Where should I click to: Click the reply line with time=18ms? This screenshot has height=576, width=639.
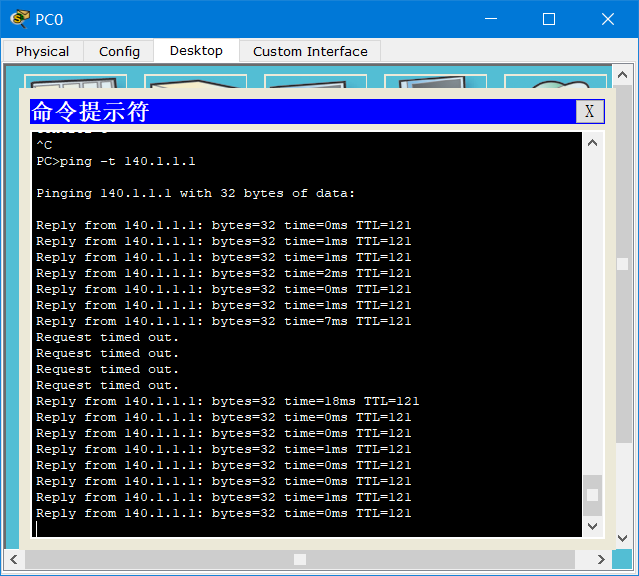[227, 401]
